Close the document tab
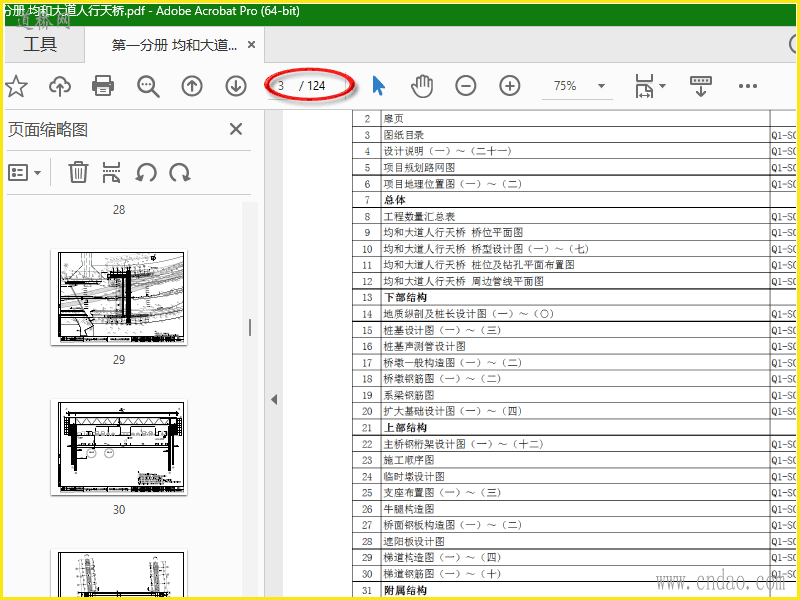800x600 pixels. [251, 45]
